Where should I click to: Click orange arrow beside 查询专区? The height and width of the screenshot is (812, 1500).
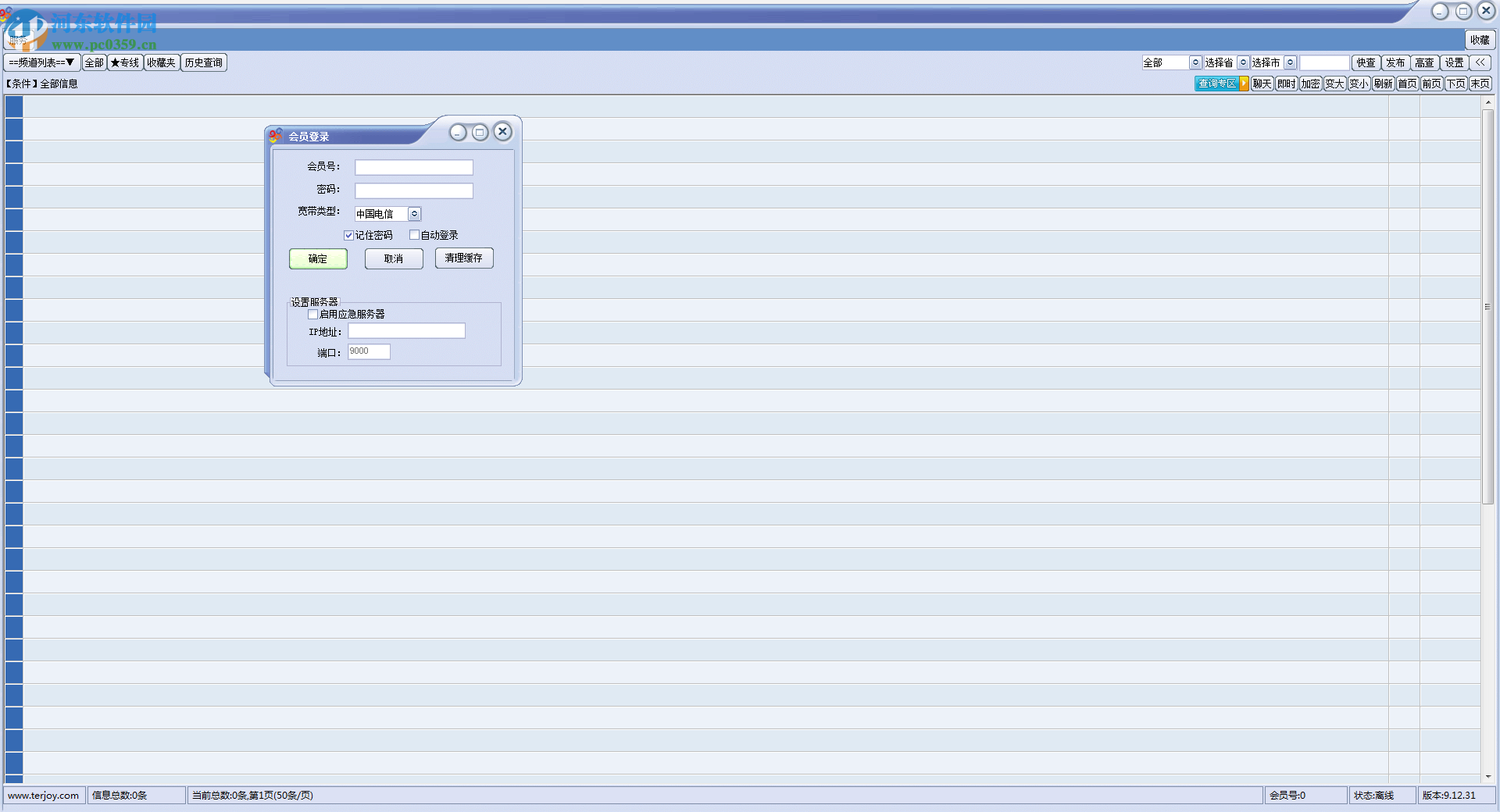coord(1245,84)
